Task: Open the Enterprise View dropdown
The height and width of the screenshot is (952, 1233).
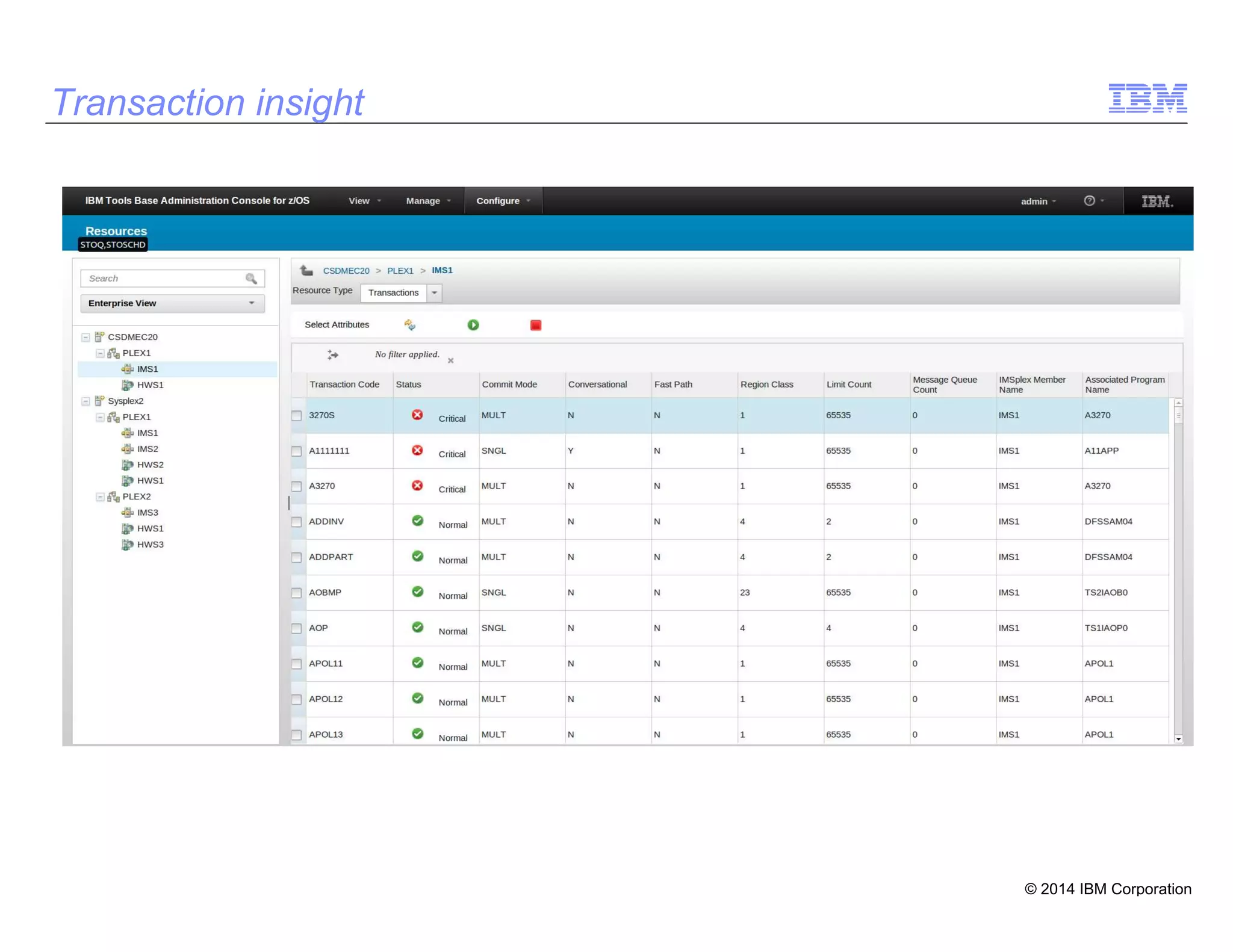Action: (172, 303)
